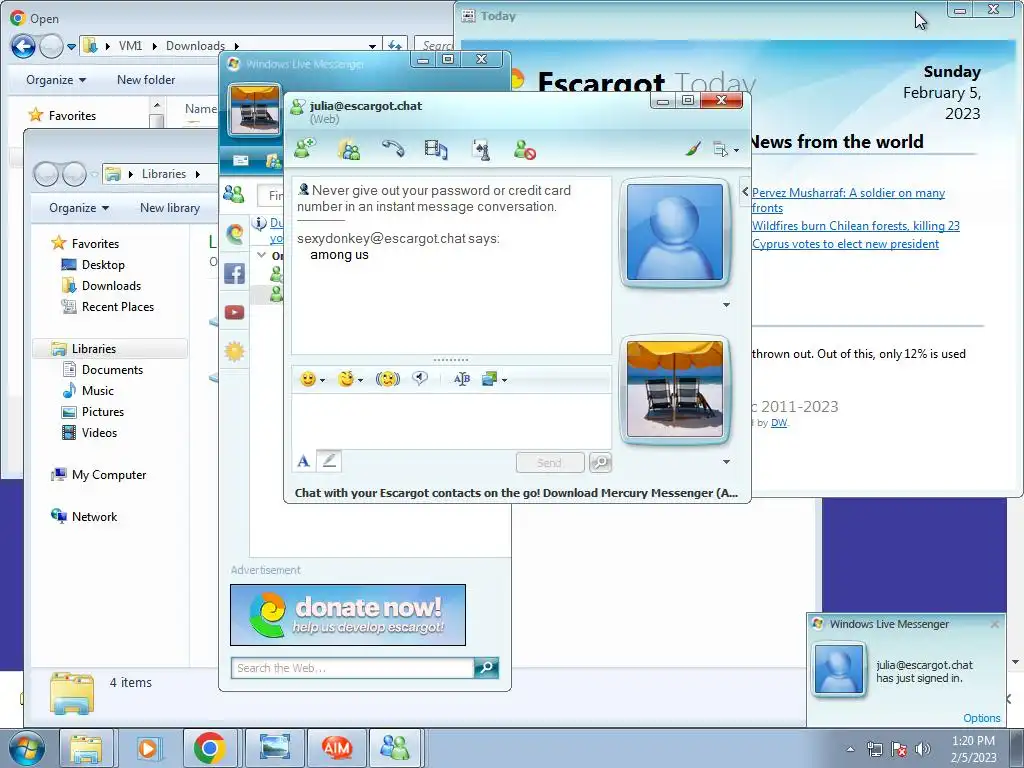Image resolution: width=1024 pixels, height=768 pixels.
Task: Open julia's display picture options arrow
Action: pos(726,305)
